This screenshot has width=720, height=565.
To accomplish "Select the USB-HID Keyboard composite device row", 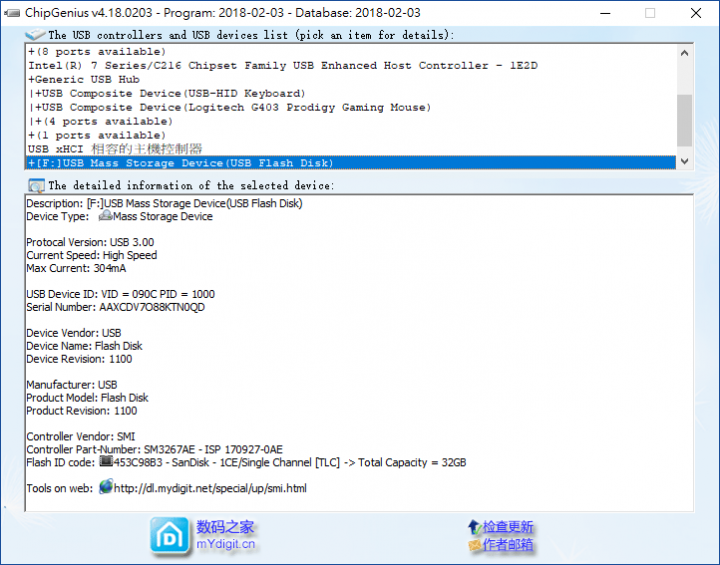I will [351, 94].
